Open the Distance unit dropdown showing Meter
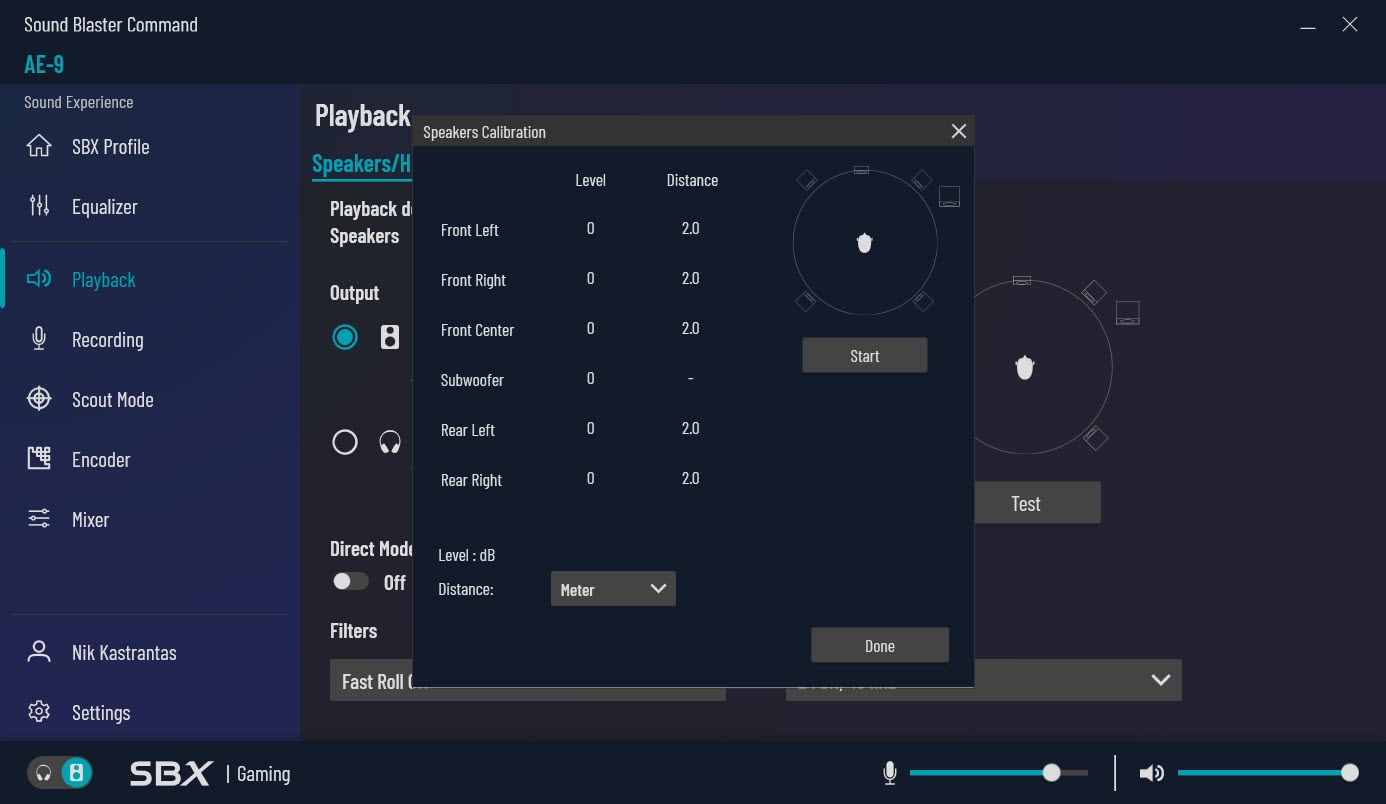 click(613, 589)
